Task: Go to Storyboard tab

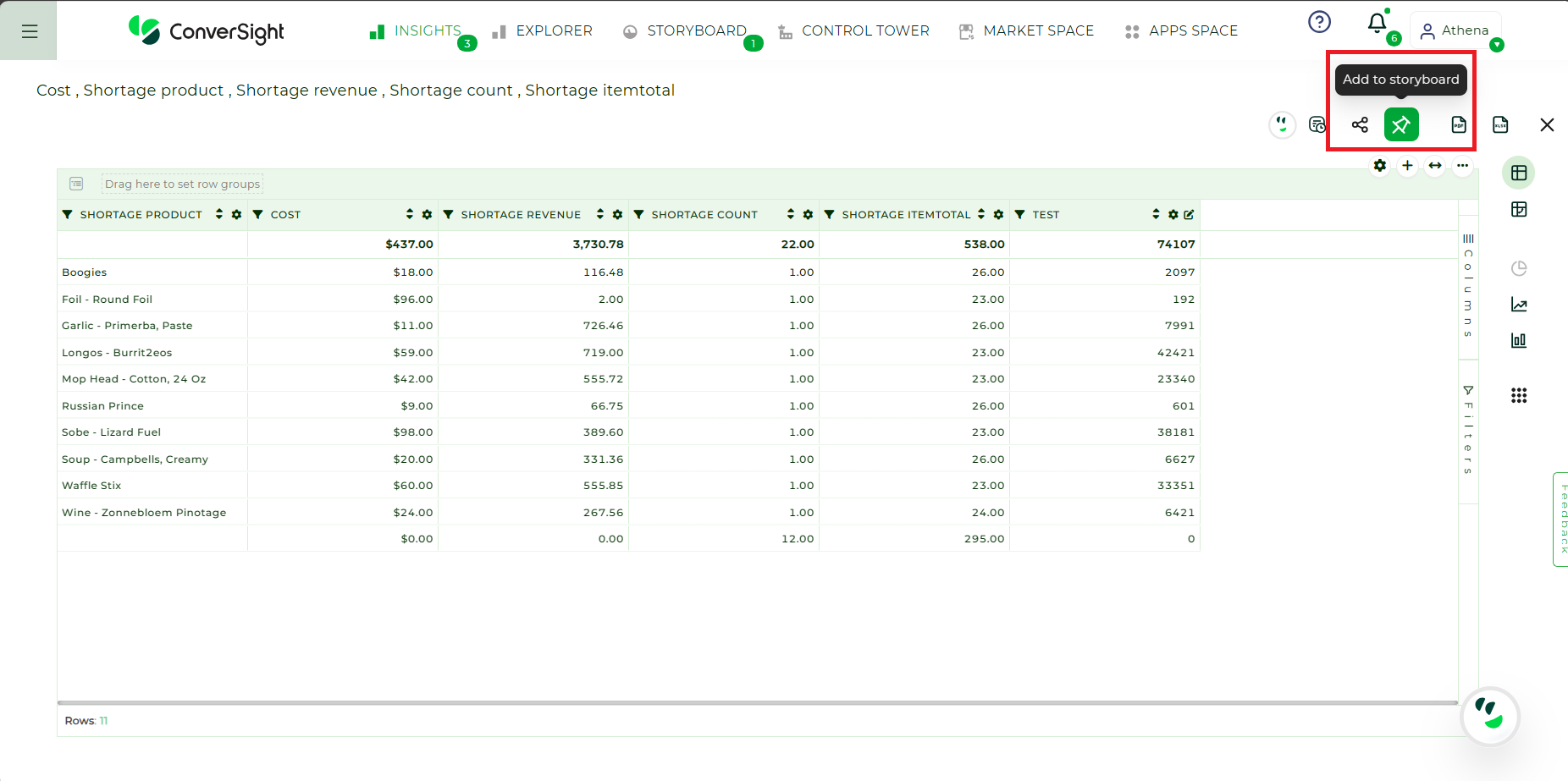Action: (684, 31)
